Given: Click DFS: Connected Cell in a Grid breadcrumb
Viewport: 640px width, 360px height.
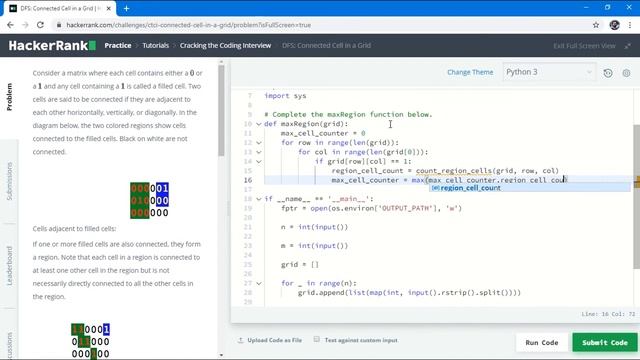Looking at the screenshot, I should (x=326, y=45).
